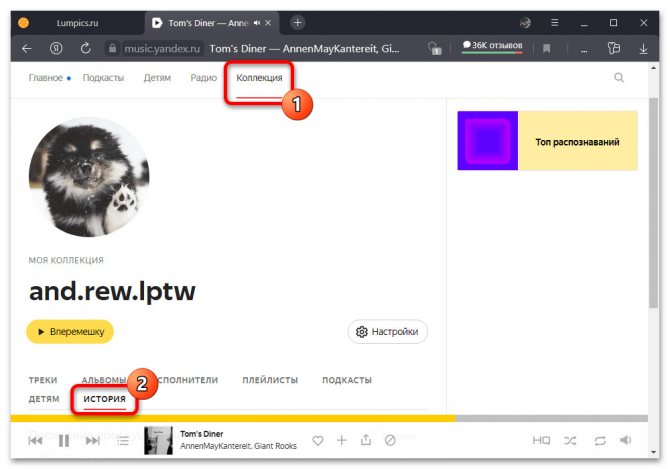The image size is (670, 469).
Task: Open the Плейлисты section
Action: (x=270, y=380)
